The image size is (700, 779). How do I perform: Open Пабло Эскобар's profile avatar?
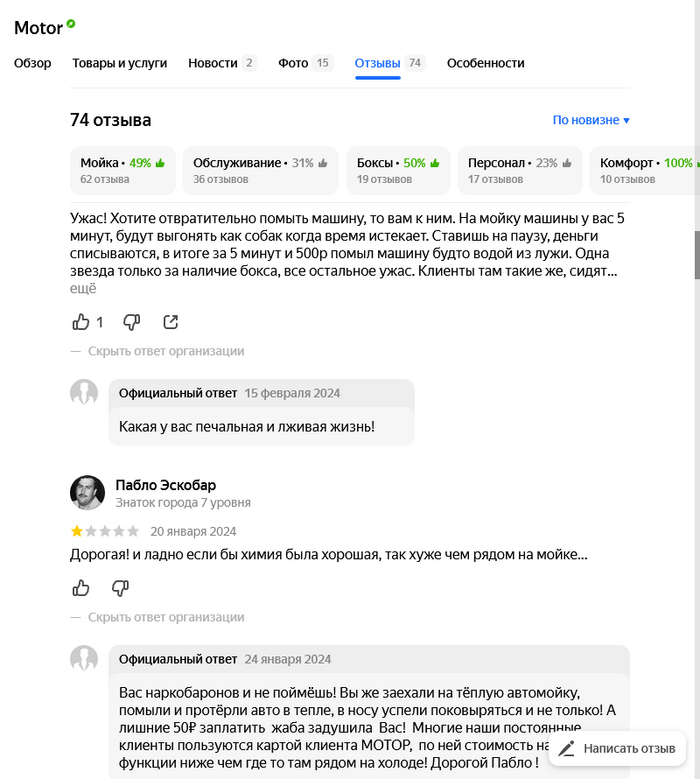87,492
